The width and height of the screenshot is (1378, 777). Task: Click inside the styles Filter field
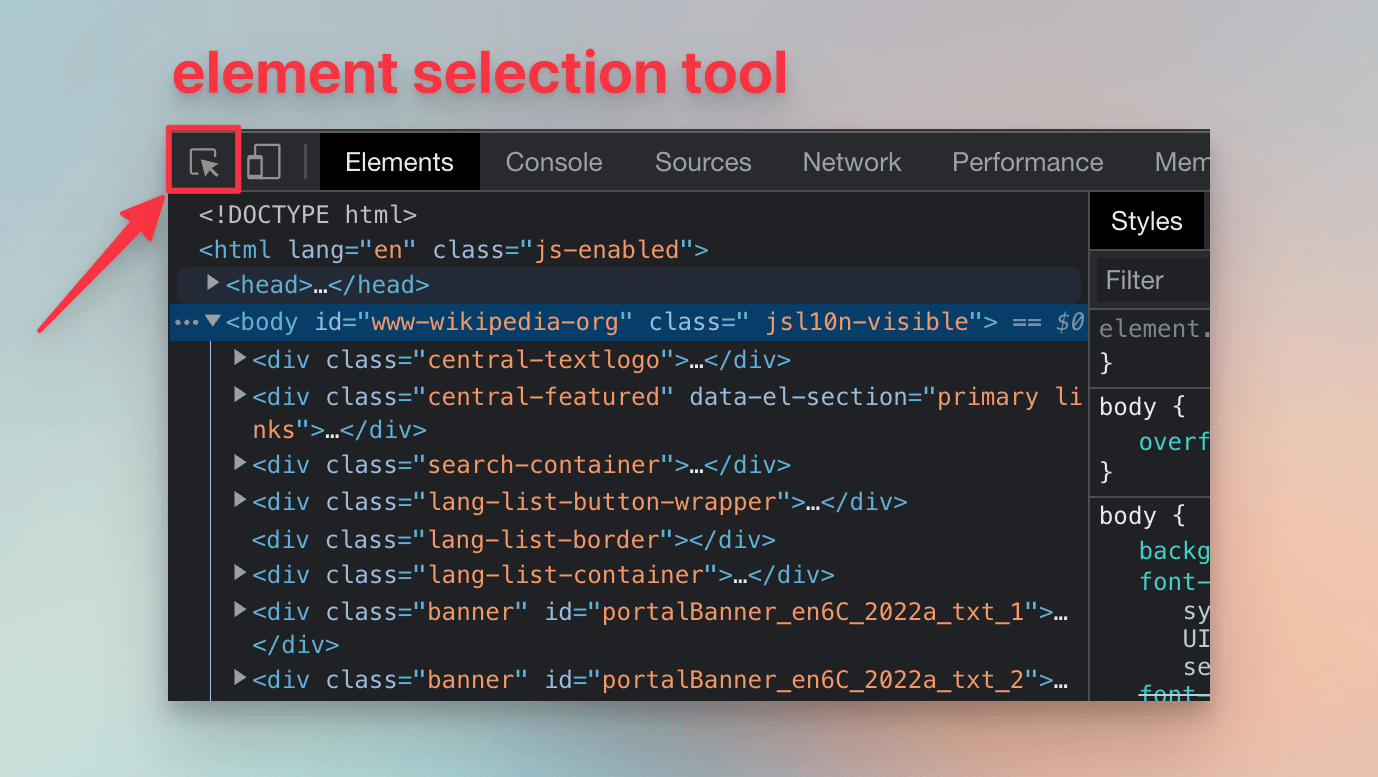coord(1150,280)
